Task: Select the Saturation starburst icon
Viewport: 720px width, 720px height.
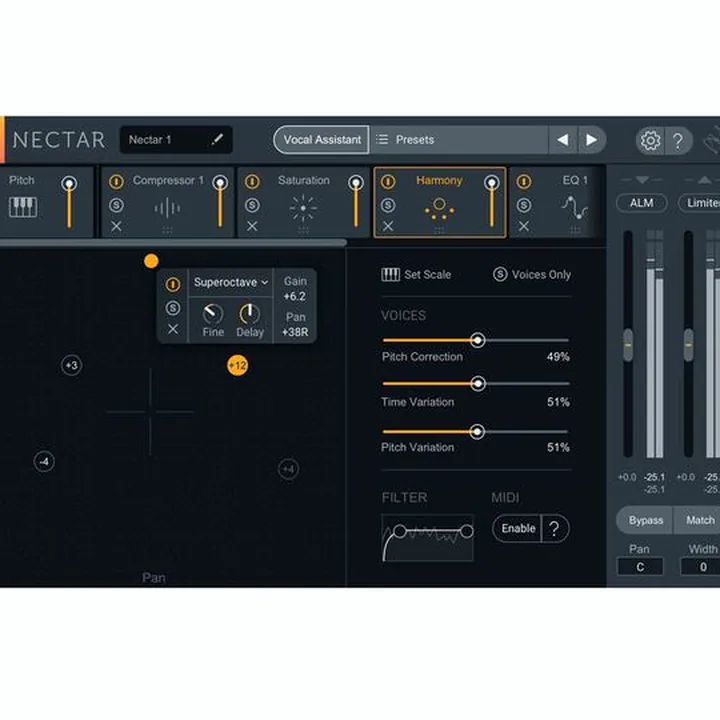Action: [303, 208]
